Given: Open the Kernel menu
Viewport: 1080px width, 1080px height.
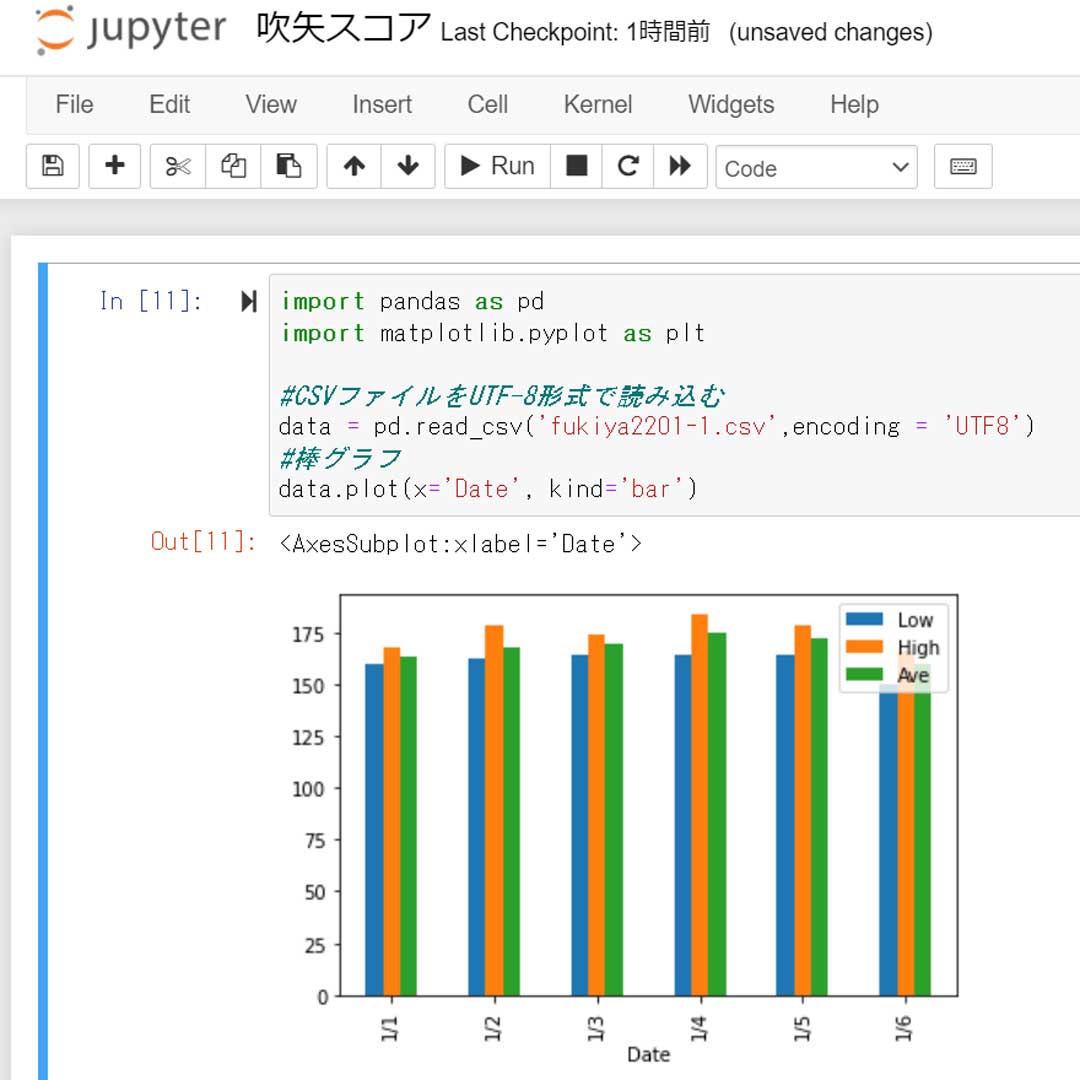Looking at the screenshot, I should [598, 105].
